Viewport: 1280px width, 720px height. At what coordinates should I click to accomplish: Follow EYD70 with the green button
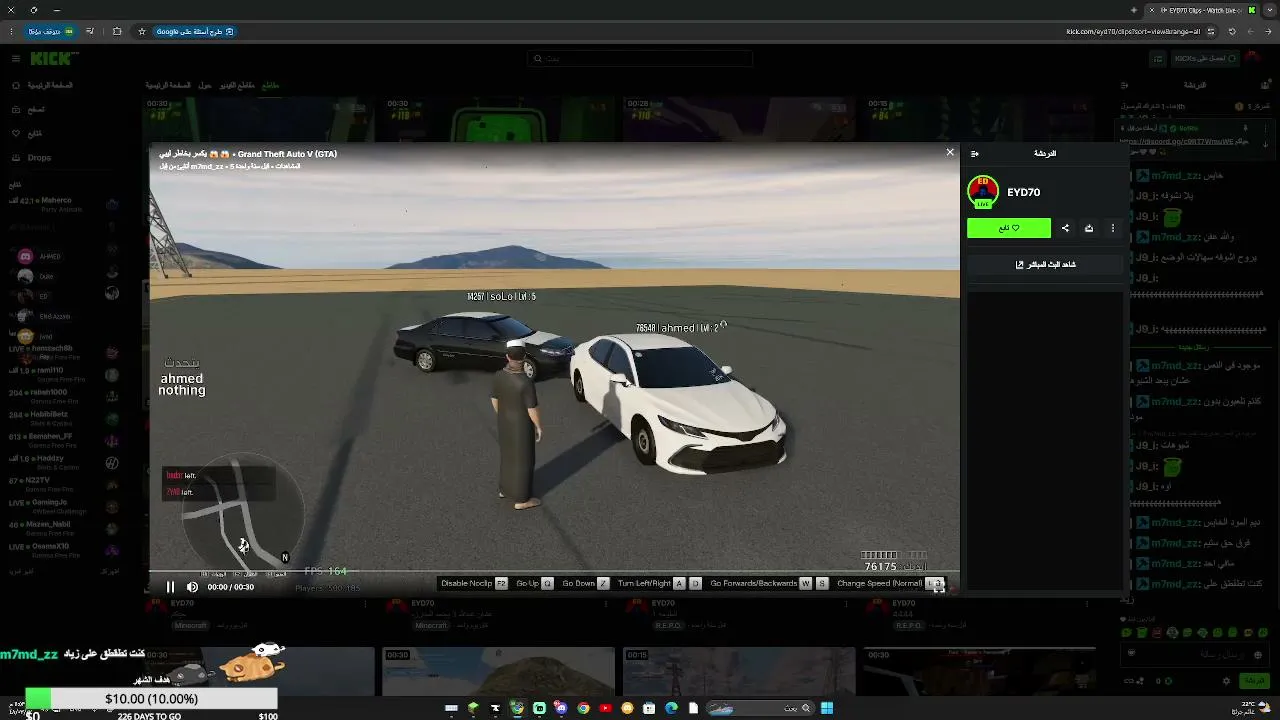tap(1009, 228)
